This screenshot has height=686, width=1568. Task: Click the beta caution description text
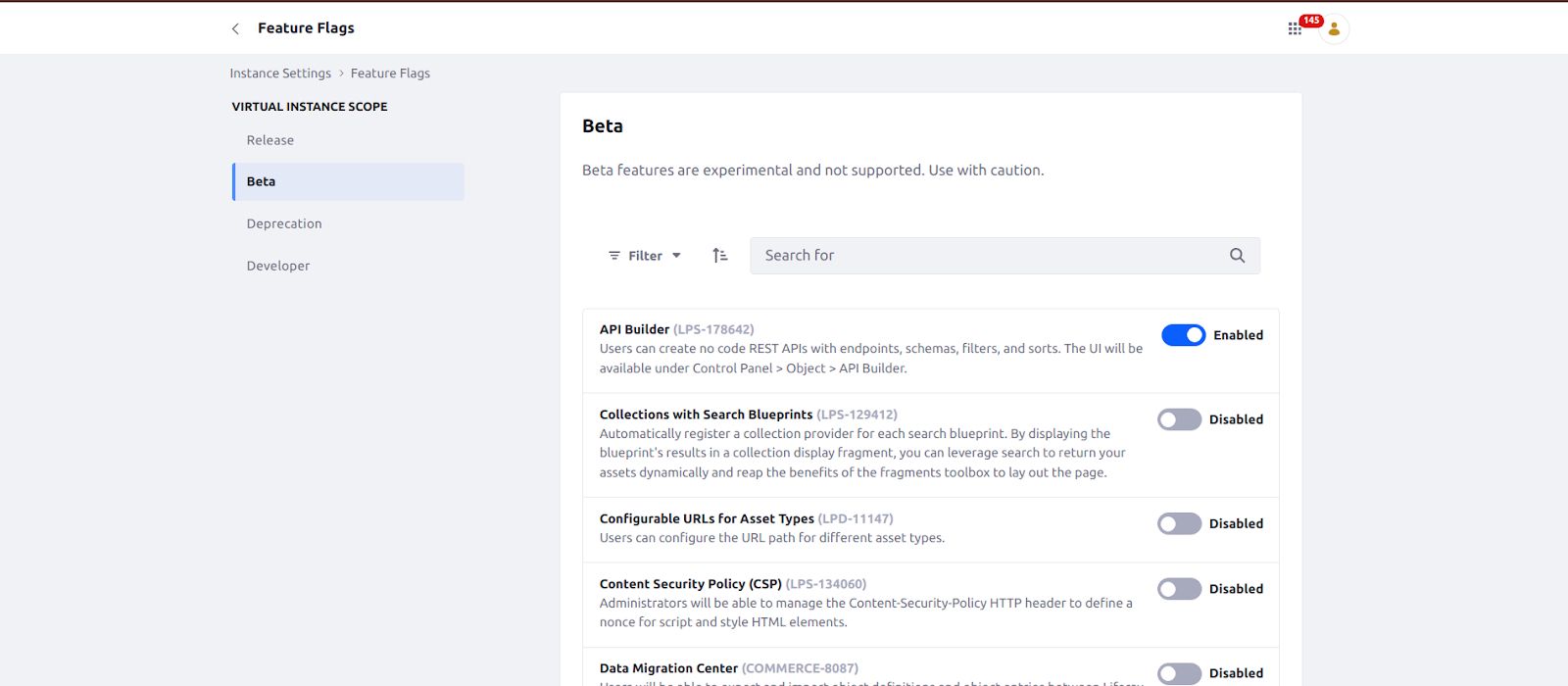click(x=813, y=171)
